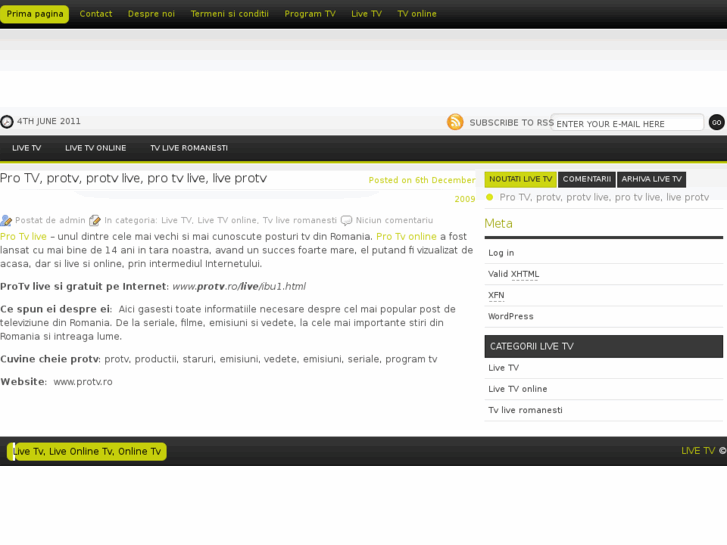Switch to the NOUTATI LIVE TV tab
This screenshot has height=545, width=727.
coord(520,179)
